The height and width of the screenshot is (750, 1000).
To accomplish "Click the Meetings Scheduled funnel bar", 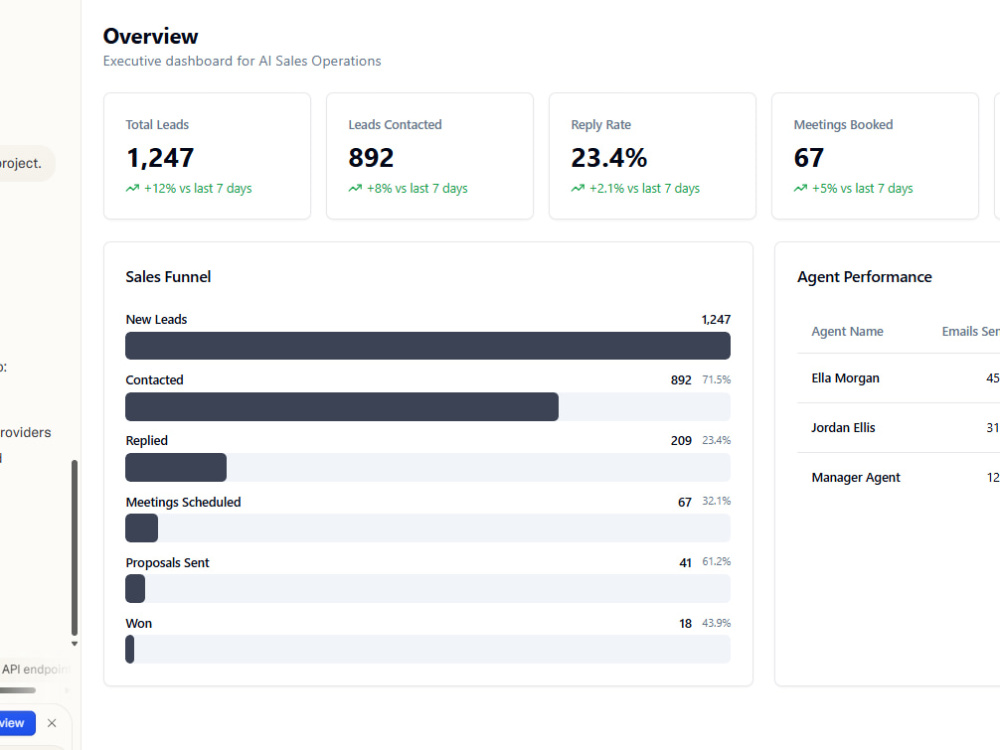I will pos(427,528).
